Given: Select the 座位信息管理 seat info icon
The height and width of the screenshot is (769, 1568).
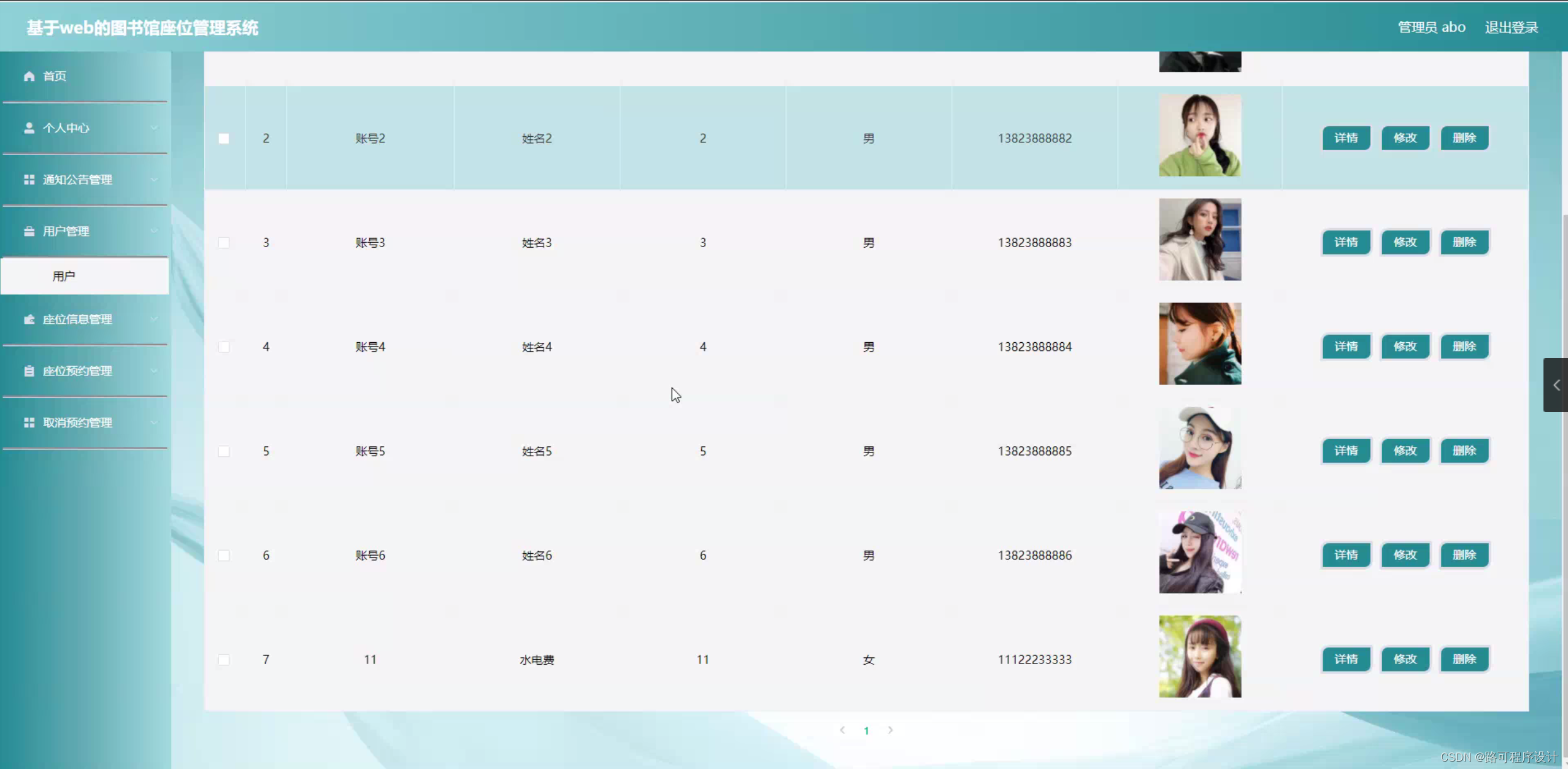Looking at the screenshot, I should 29,319.
